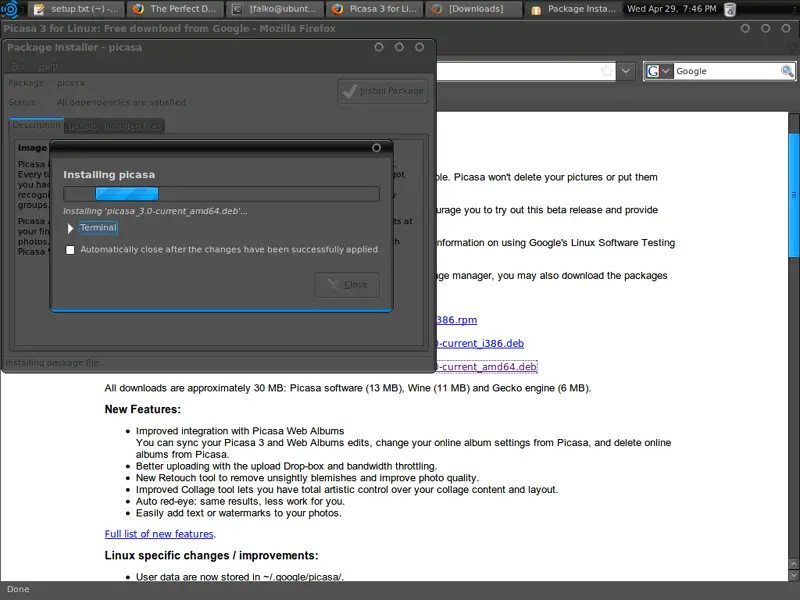The image size is (800, 600).
Task: Switch to Picasa 3 for Linux taskbar window
Action: click(x=374, y=9)
